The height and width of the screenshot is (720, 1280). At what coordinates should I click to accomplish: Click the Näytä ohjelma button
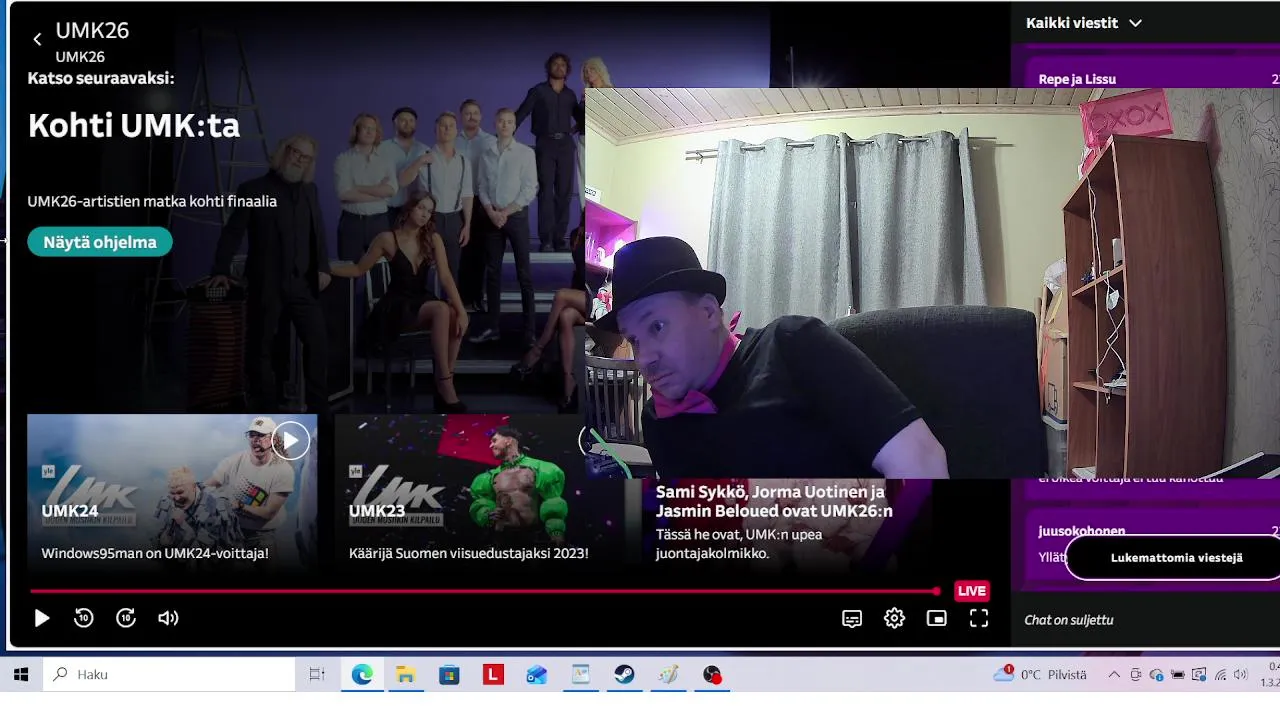pyautogui.click(x=100, y=242)
